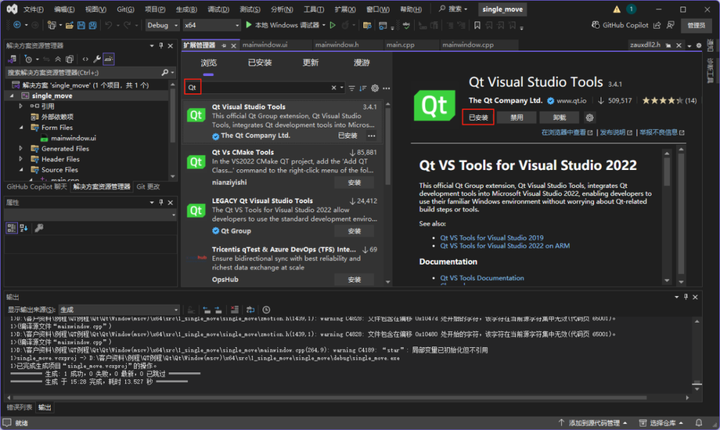Toggle the pin on the 扩展管理器 tab
The width and height of the screenshot is (720, 430).
(x=224, y=45)
